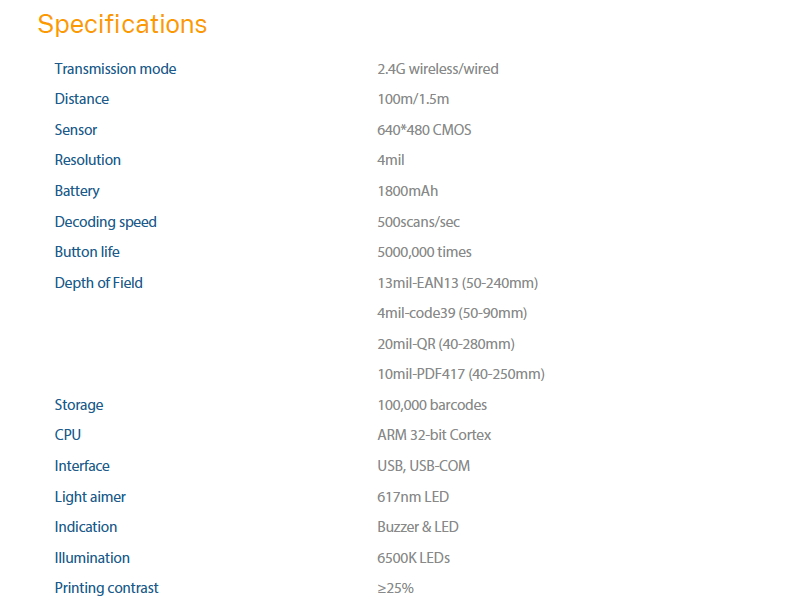Select the USB, USB-COM interface value
Screen dimensions: 810x600
tap(423, 466)
